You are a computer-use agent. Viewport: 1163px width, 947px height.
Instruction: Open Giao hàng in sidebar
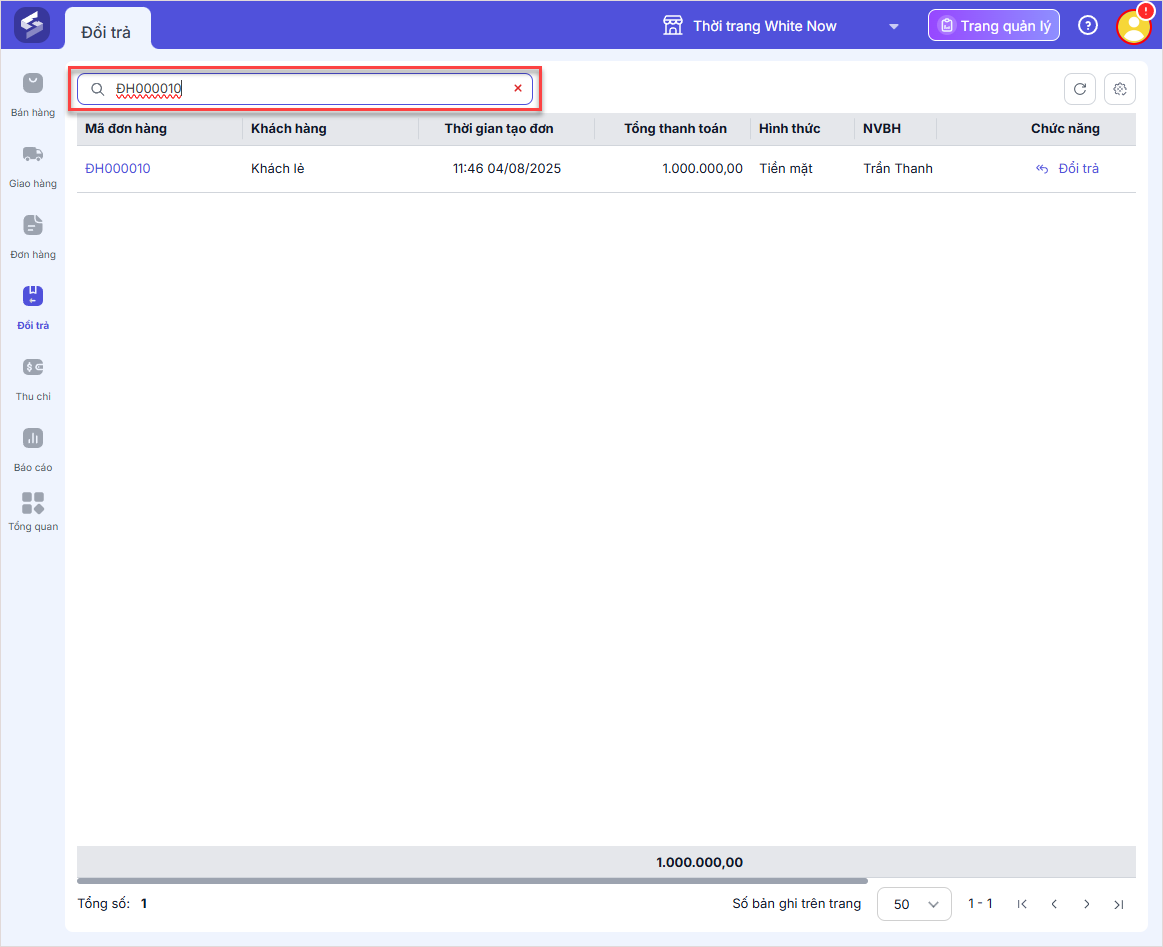click(33, 166)
